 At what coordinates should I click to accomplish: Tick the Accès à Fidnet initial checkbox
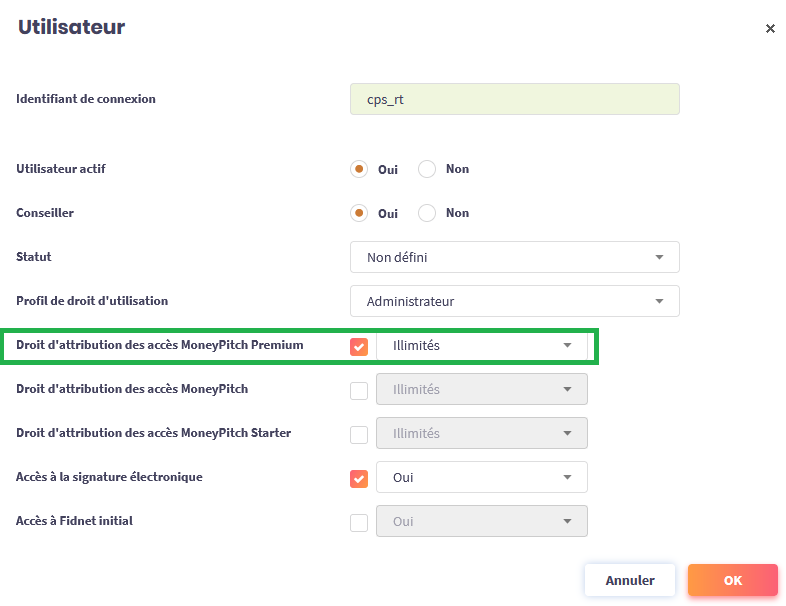point(359,522)
